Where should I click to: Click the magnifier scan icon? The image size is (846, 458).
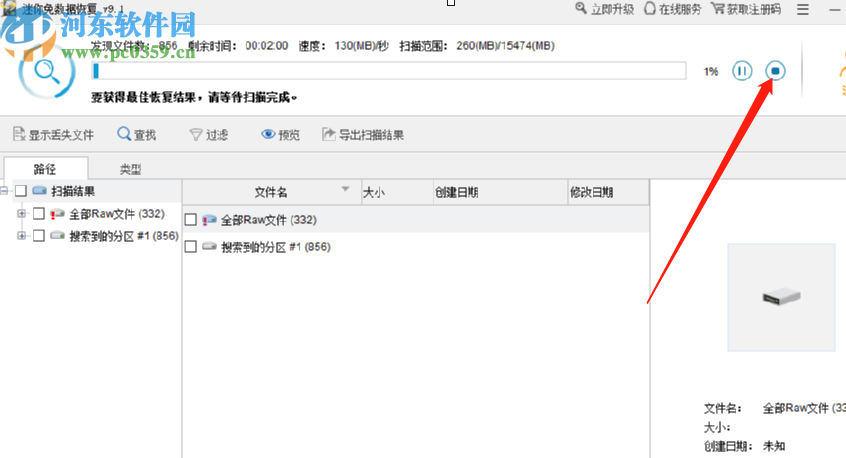click(x=47, y=72)
